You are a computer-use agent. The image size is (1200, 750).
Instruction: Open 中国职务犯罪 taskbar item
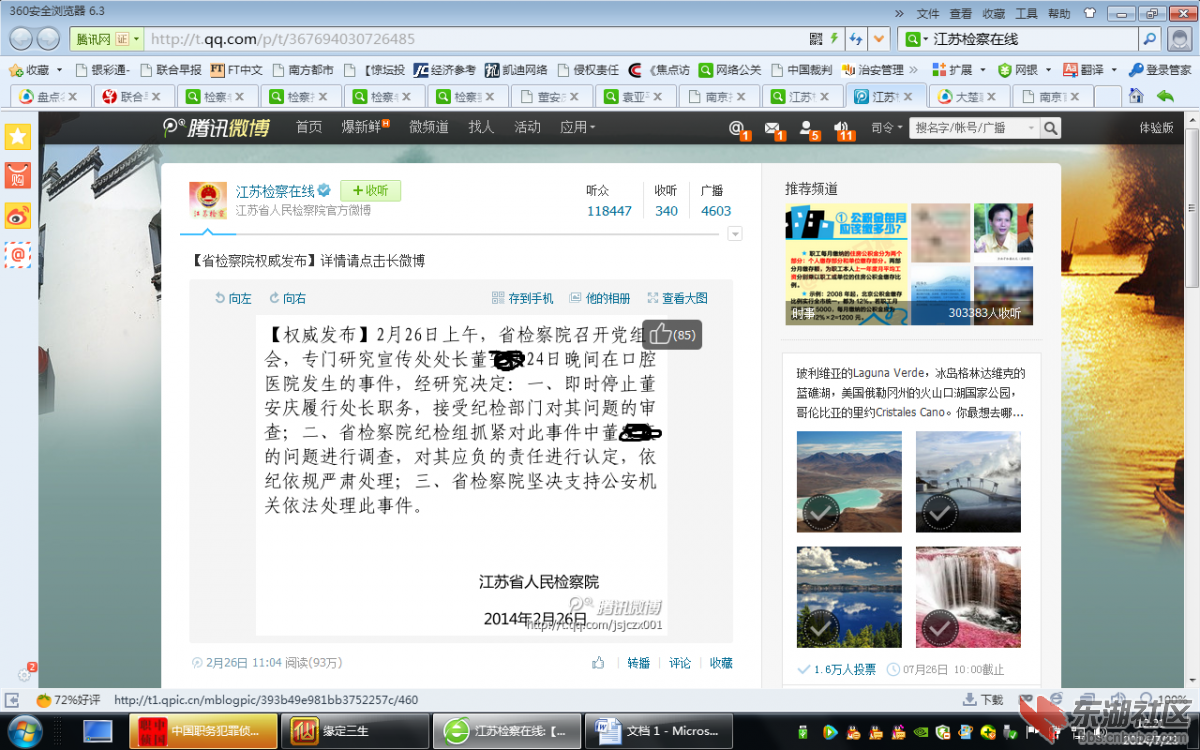click(x=204, y=731)
